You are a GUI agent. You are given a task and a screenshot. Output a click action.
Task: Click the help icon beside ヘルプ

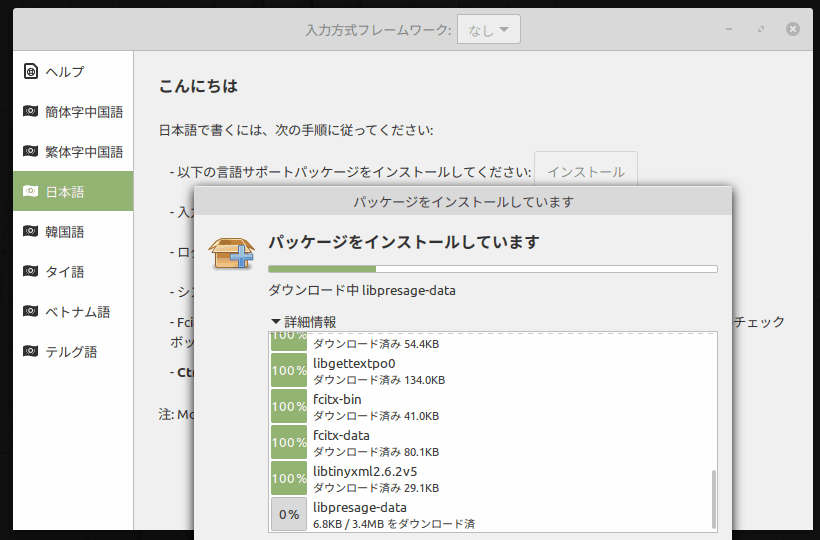(31, 71)
